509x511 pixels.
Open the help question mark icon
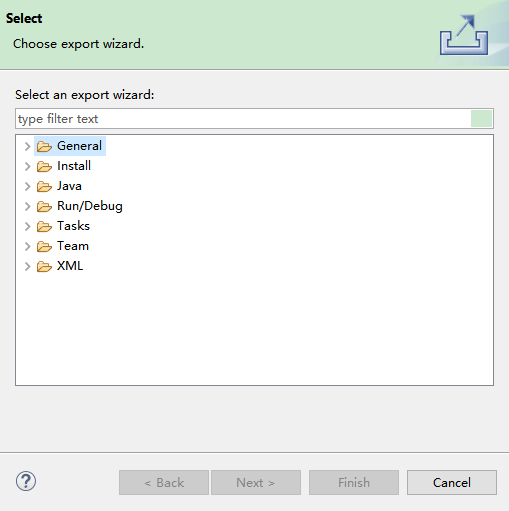click(x=26, y=481)
